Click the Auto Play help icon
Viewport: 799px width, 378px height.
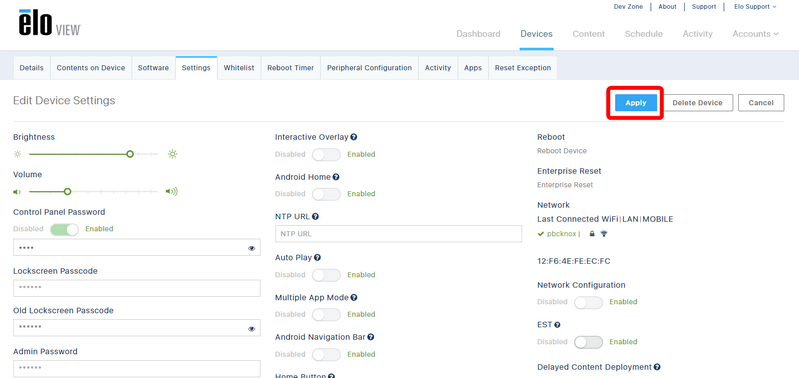(x=317, y=258)
